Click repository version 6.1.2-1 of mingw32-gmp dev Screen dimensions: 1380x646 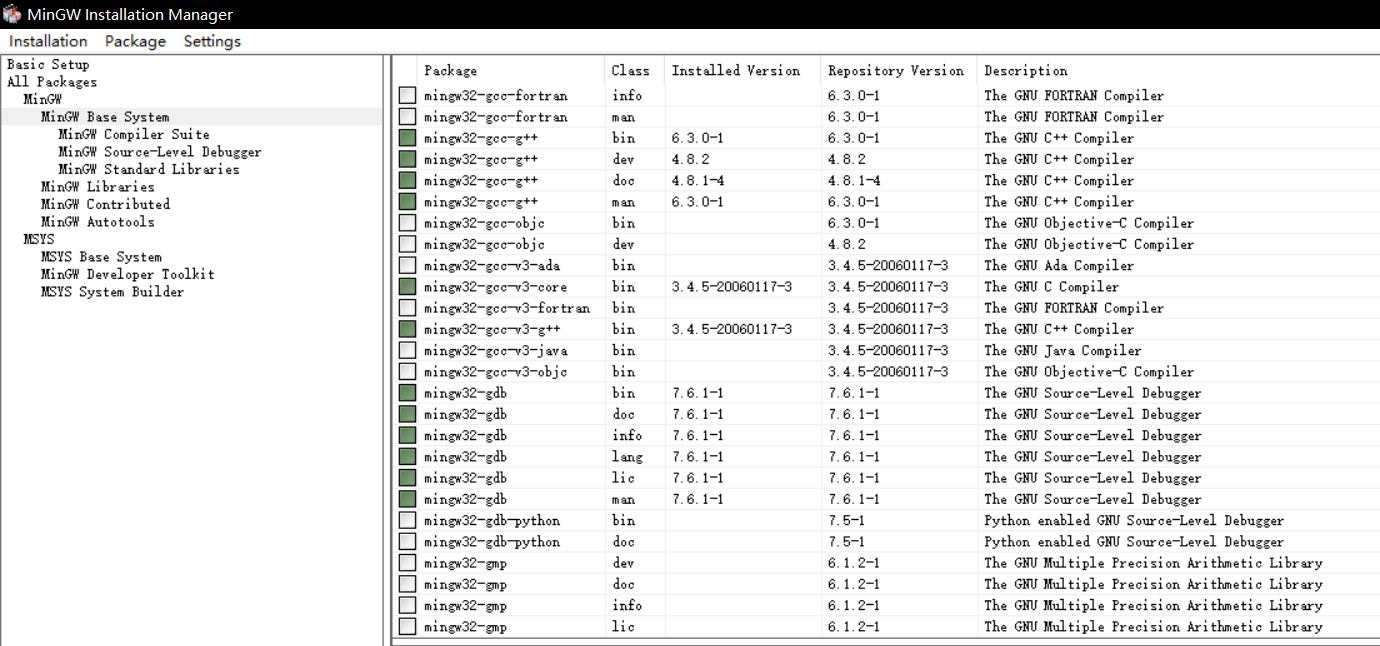point(854,563)
